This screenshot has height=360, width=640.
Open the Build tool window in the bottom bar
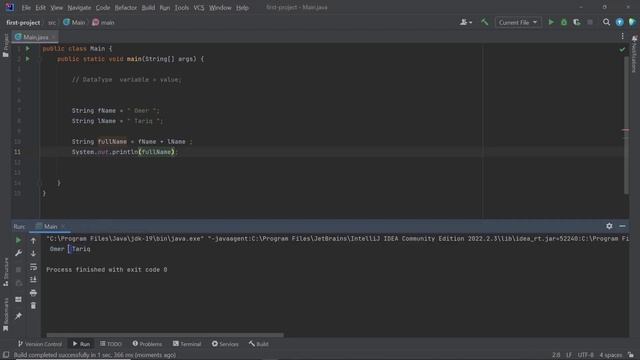click(x=259, y=344)
